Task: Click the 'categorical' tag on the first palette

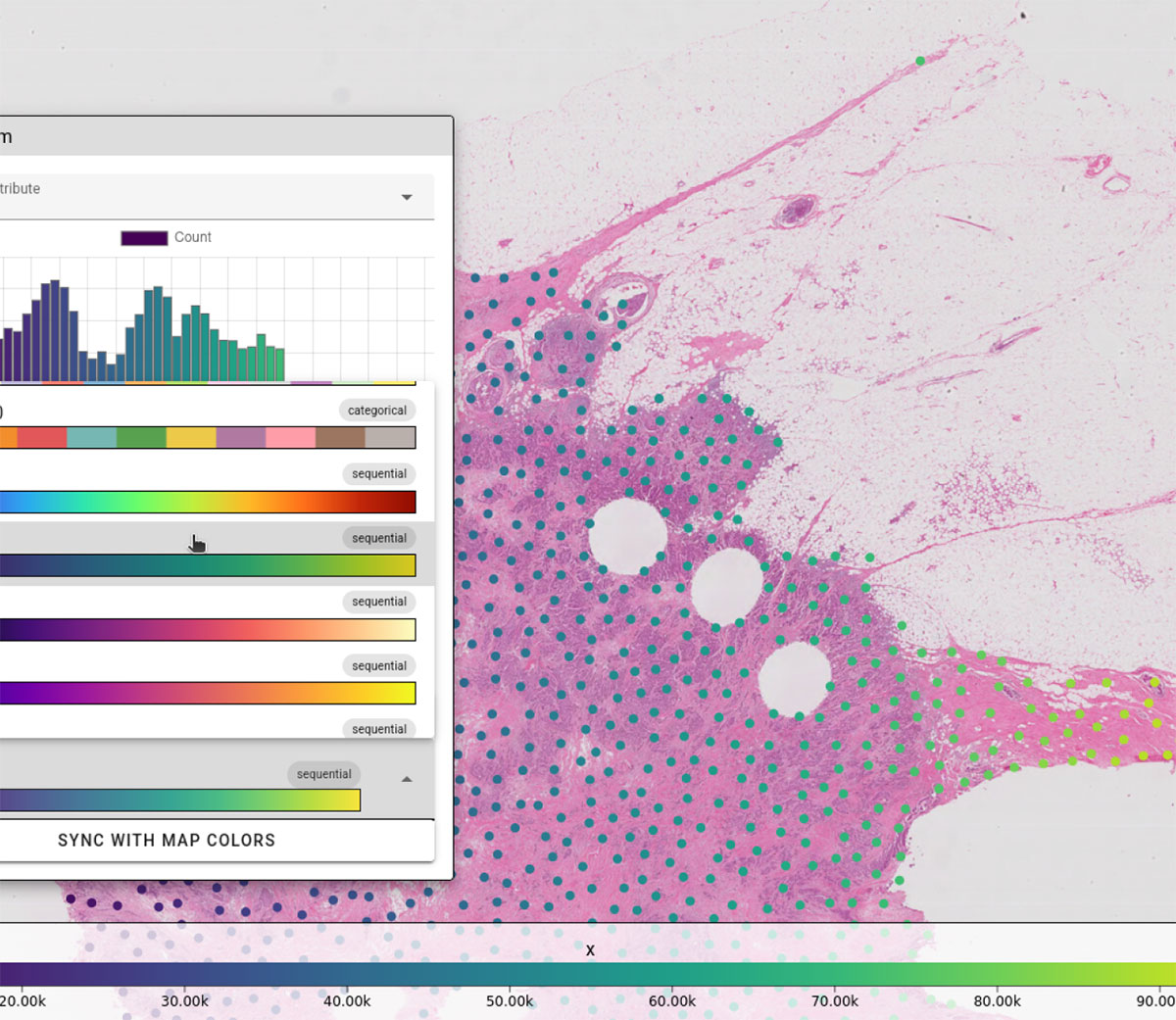Action: (x=376, y=410)
